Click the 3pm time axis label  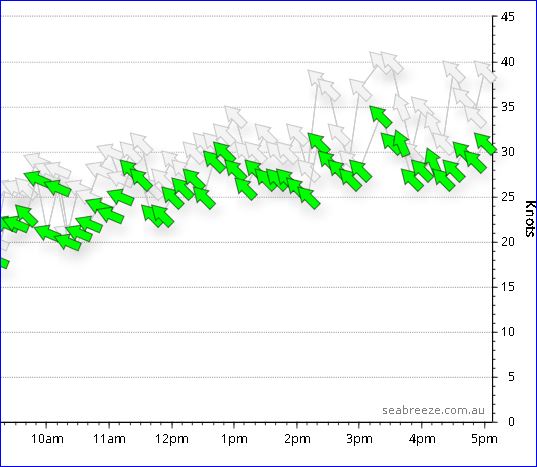359,439
